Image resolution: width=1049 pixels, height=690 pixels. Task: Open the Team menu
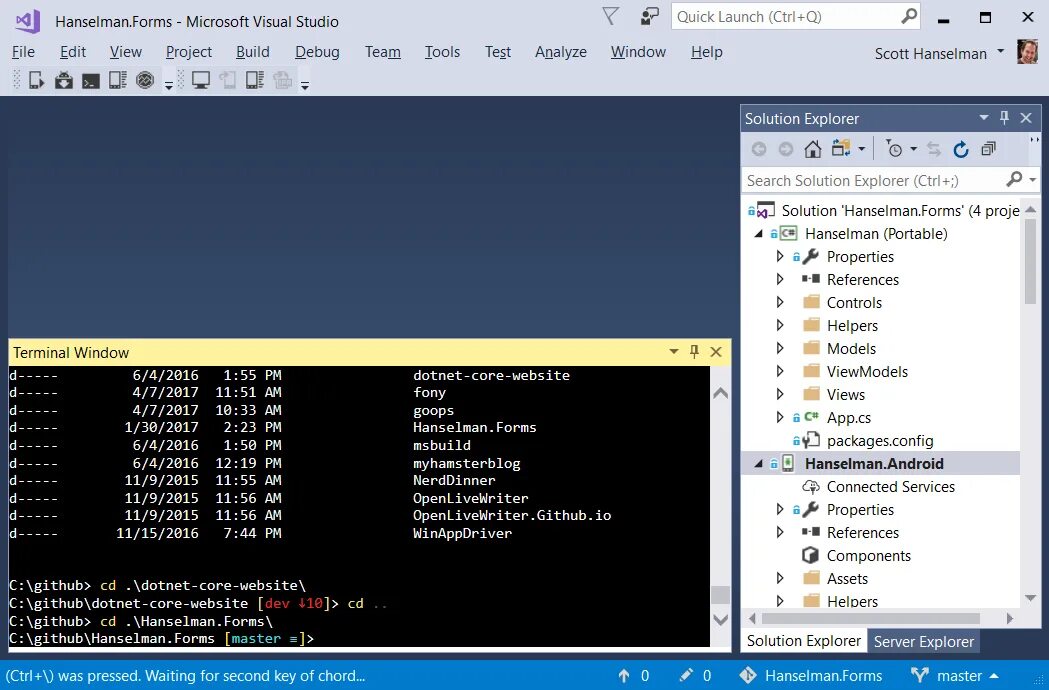383,52
